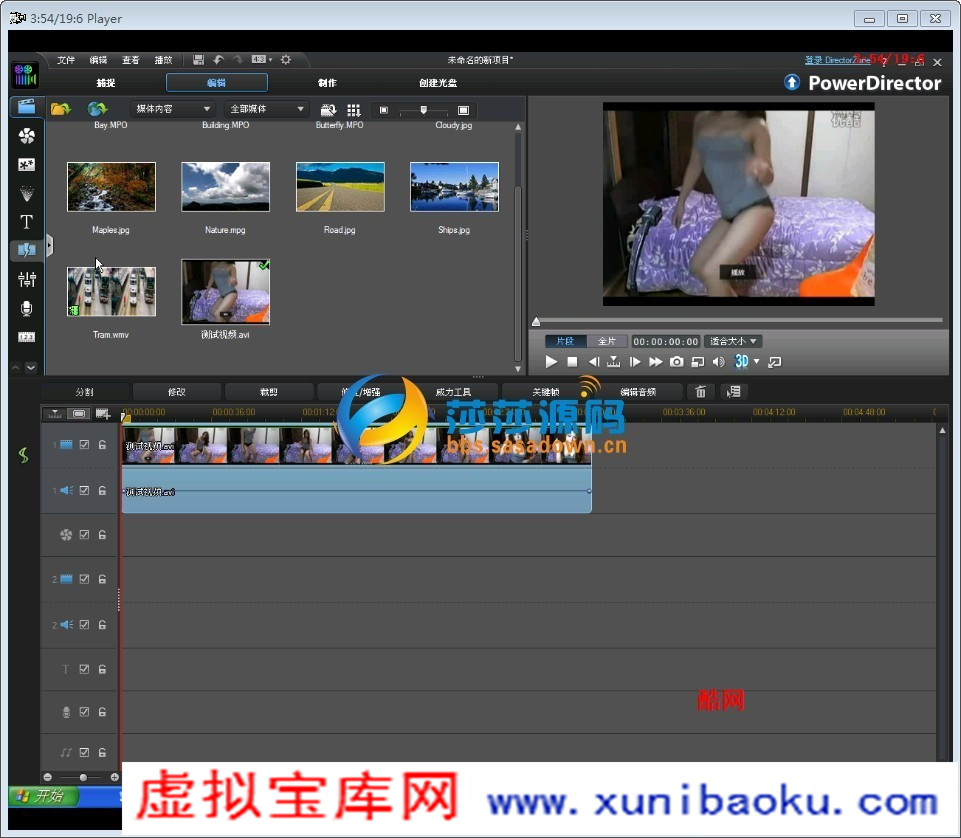This screenshot has height=838, width=961.
Task: Disable video track 1 checkbox
Action: [85, 444]
